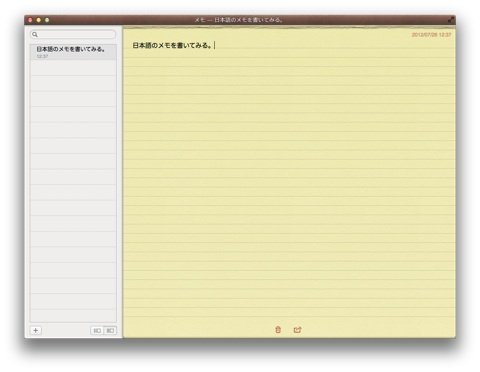Click the note's date stamp 2012/07/26 12:37
The height and width of the screenshot is (372, 480).
431,35
